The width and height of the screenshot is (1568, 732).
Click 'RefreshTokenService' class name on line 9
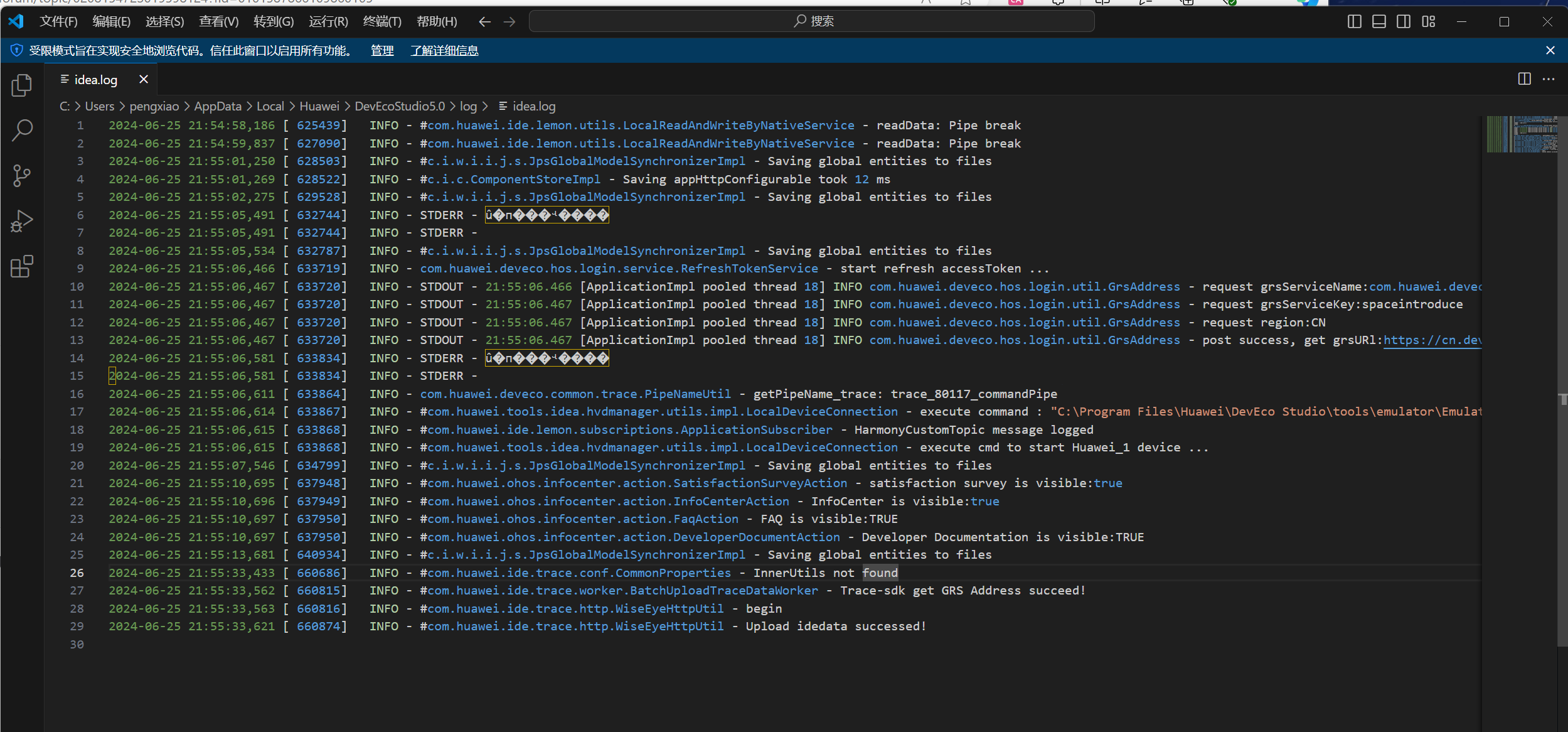tap(750, 268)
